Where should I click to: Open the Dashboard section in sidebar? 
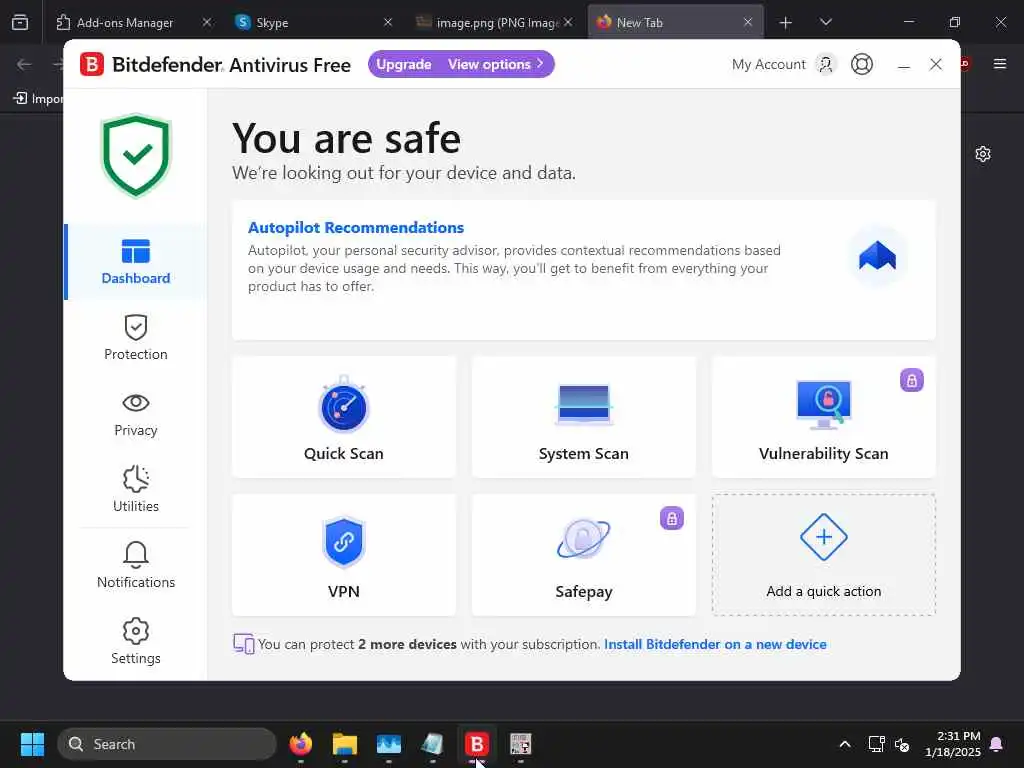(x=136, y=262)
